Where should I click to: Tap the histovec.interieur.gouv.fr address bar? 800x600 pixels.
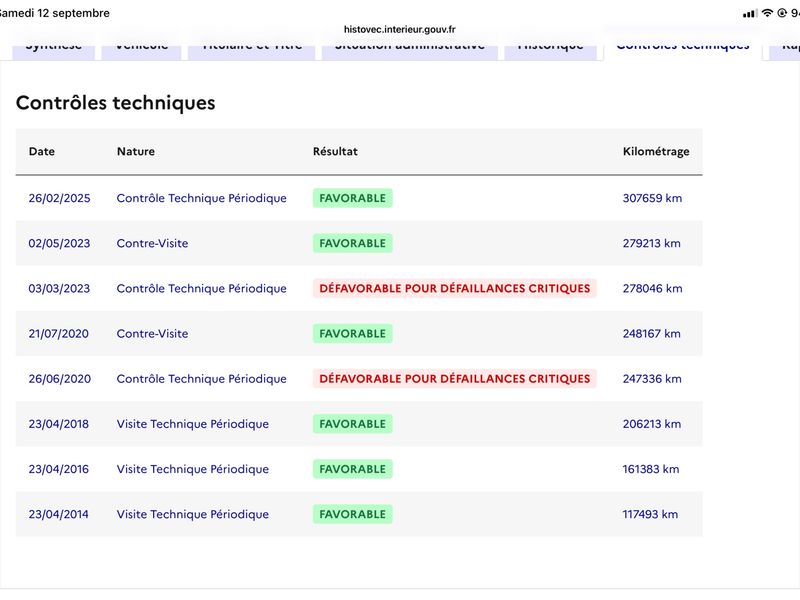[x=399, y=29]
